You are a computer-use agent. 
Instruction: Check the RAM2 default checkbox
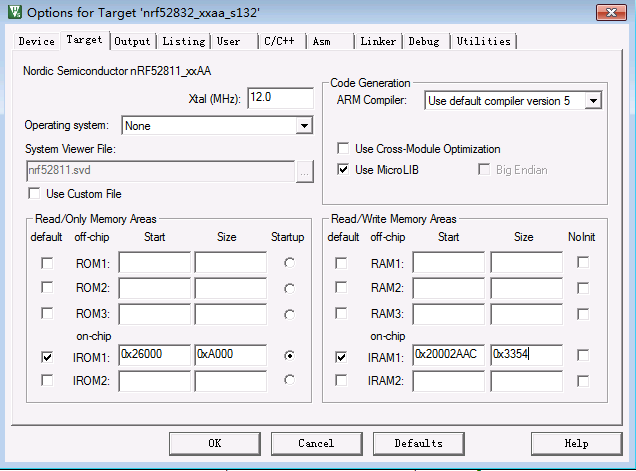(x=341, y=288)
